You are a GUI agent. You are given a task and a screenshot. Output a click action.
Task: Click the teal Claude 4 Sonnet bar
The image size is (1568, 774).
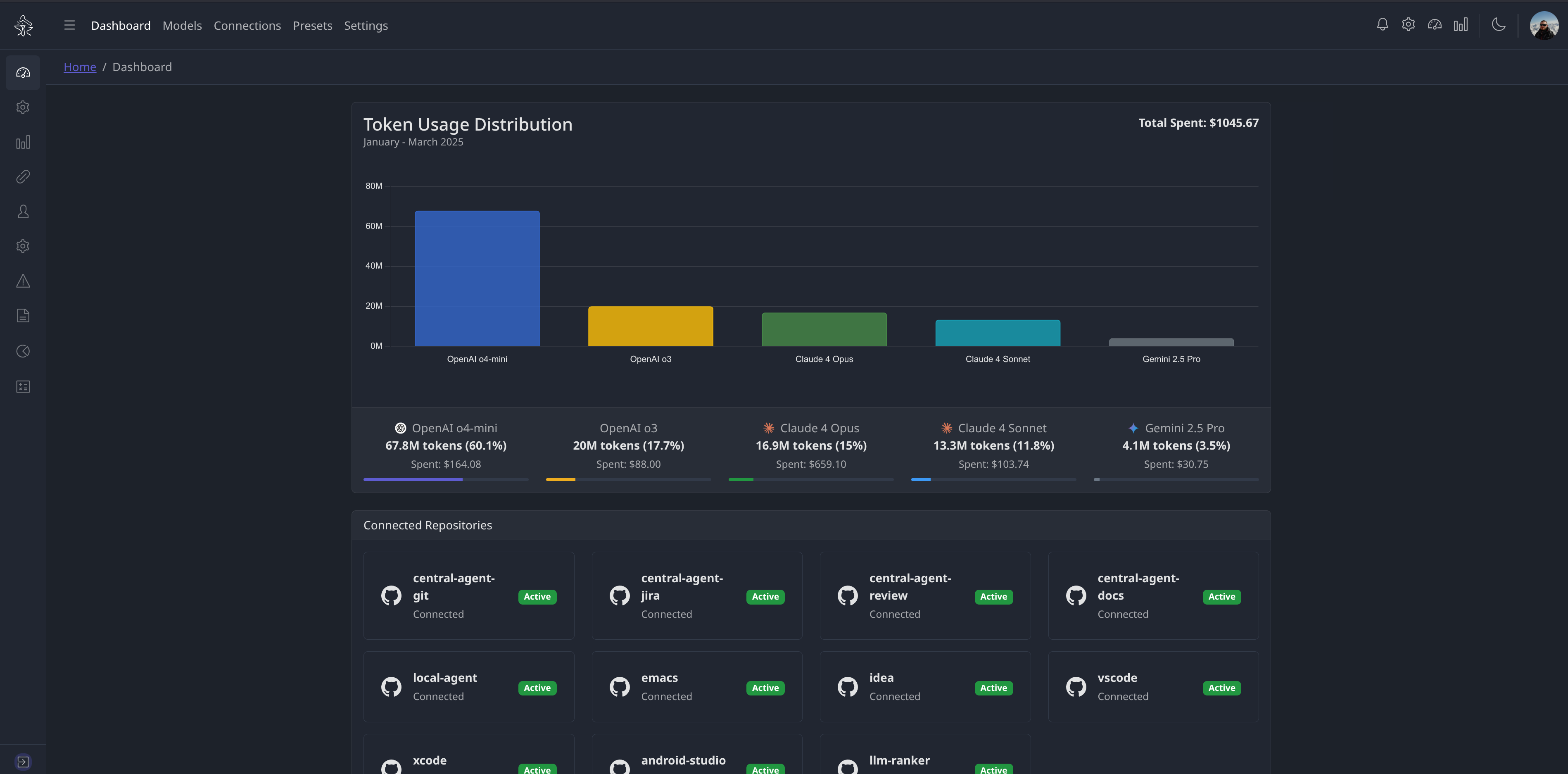[998, 333]
